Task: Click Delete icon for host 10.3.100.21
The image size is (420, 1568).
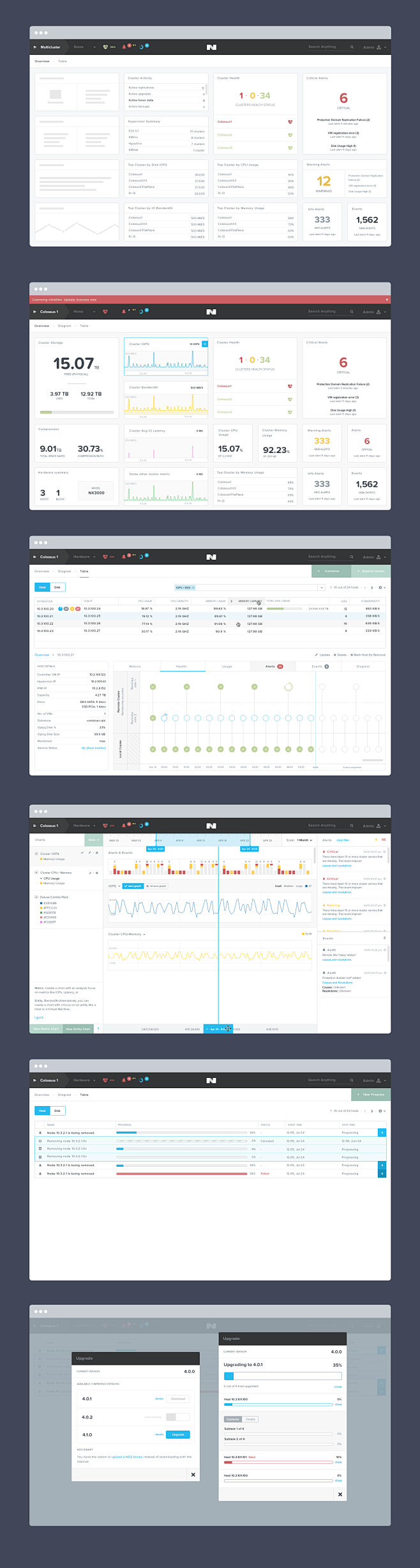Action: click(335, 655)
